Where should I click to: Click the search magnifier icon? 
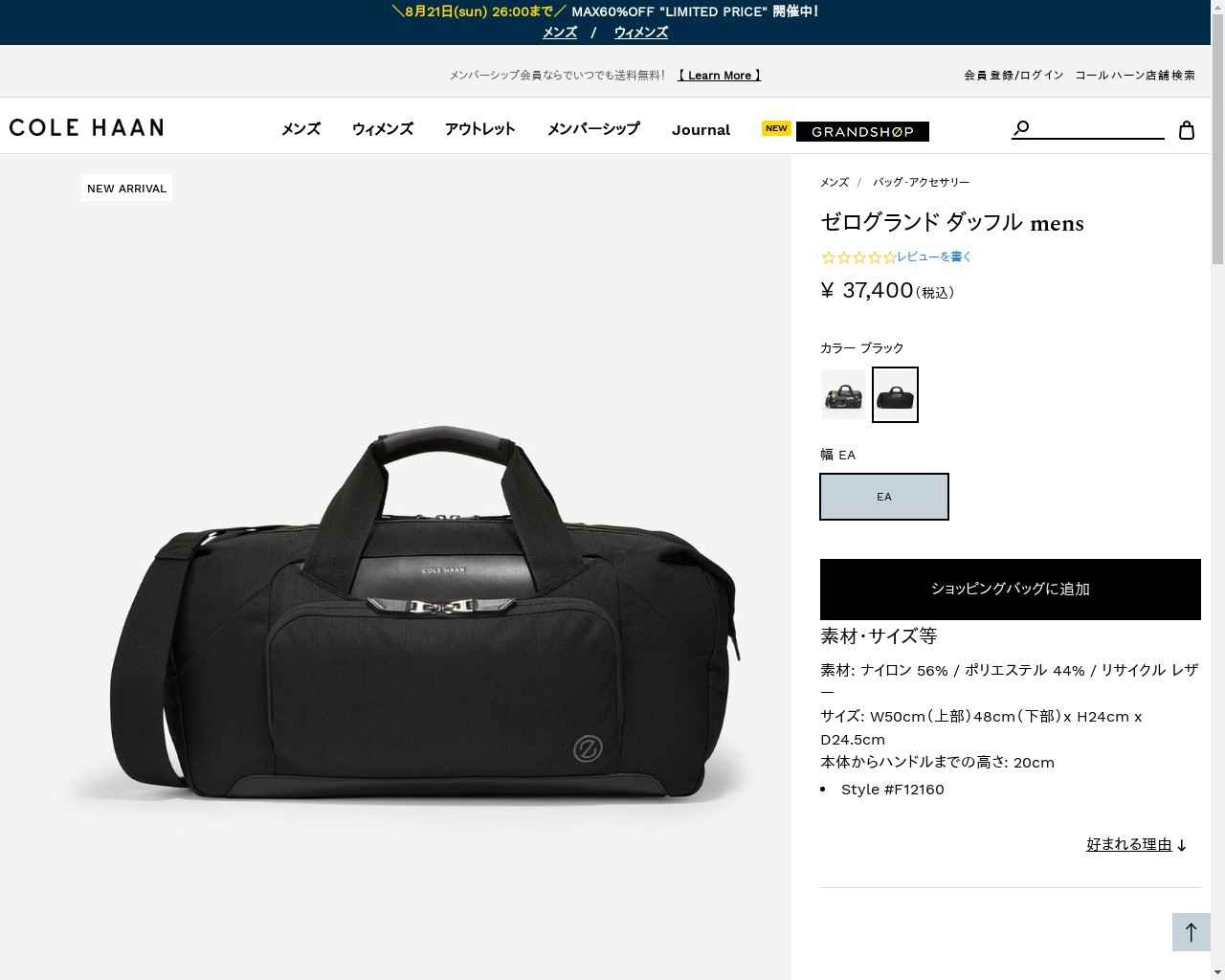[x=1021, y=128]
